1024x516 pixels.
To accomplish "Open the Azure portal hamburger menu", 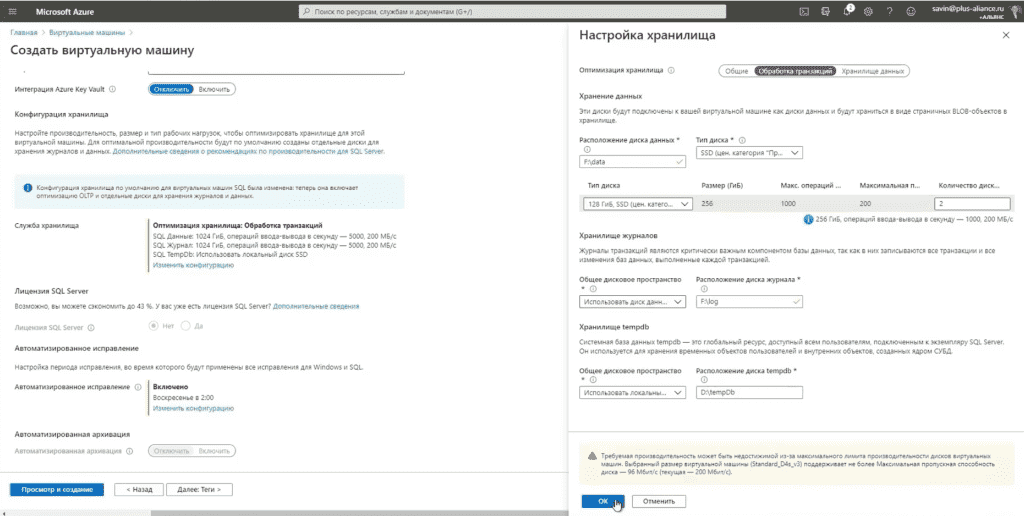I will tap(13, 11).
